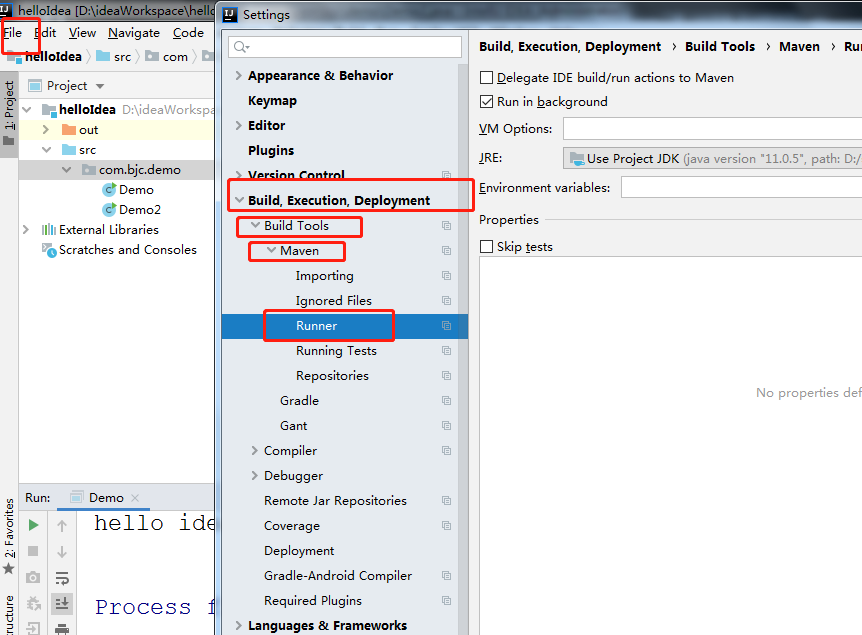Expand the Editor settings section
Viewport: 862px width, 635px height.
(x=239, y=125)
